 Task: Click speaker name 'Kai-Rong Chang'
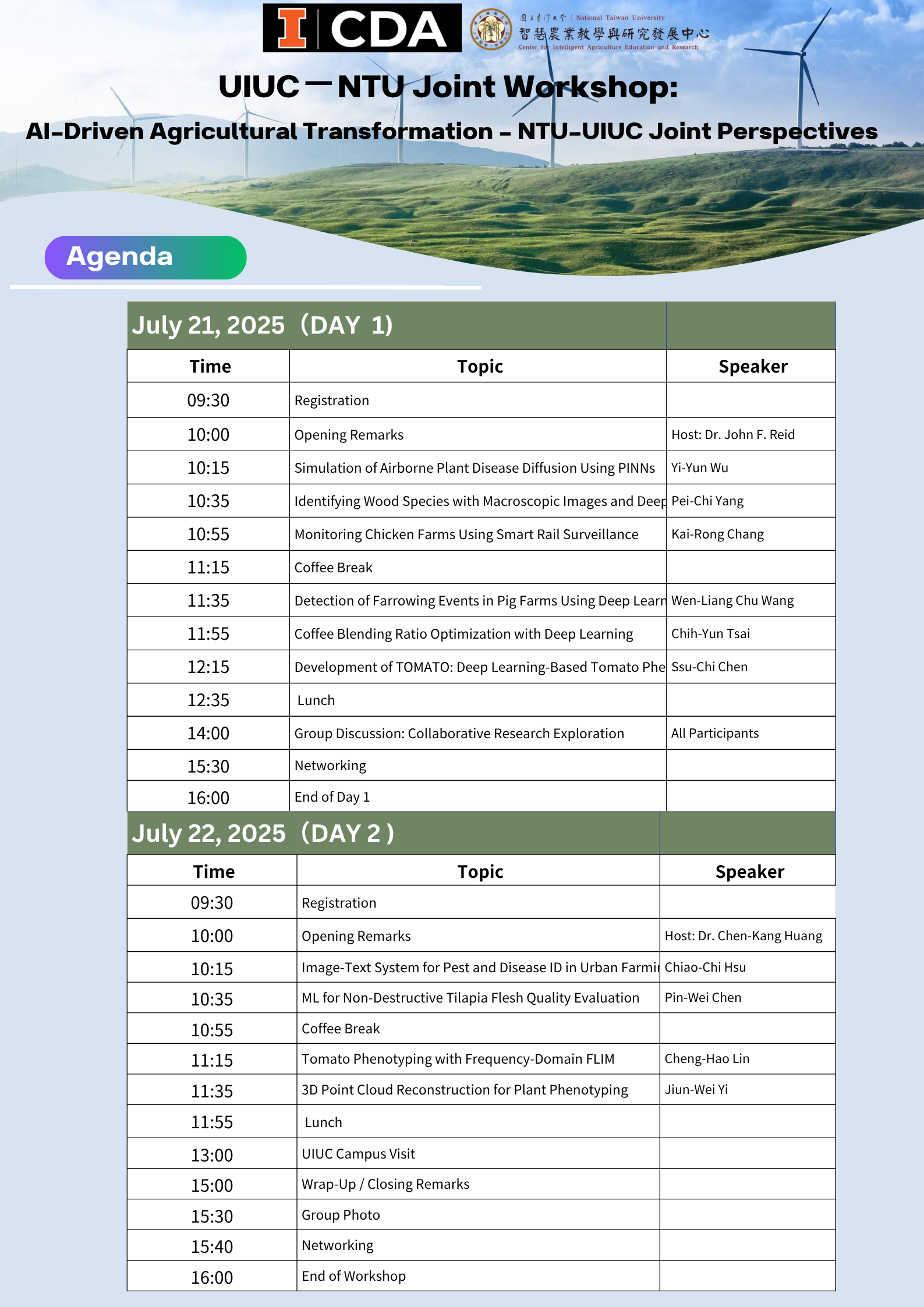pyautogui.click(x=717, y=534)
